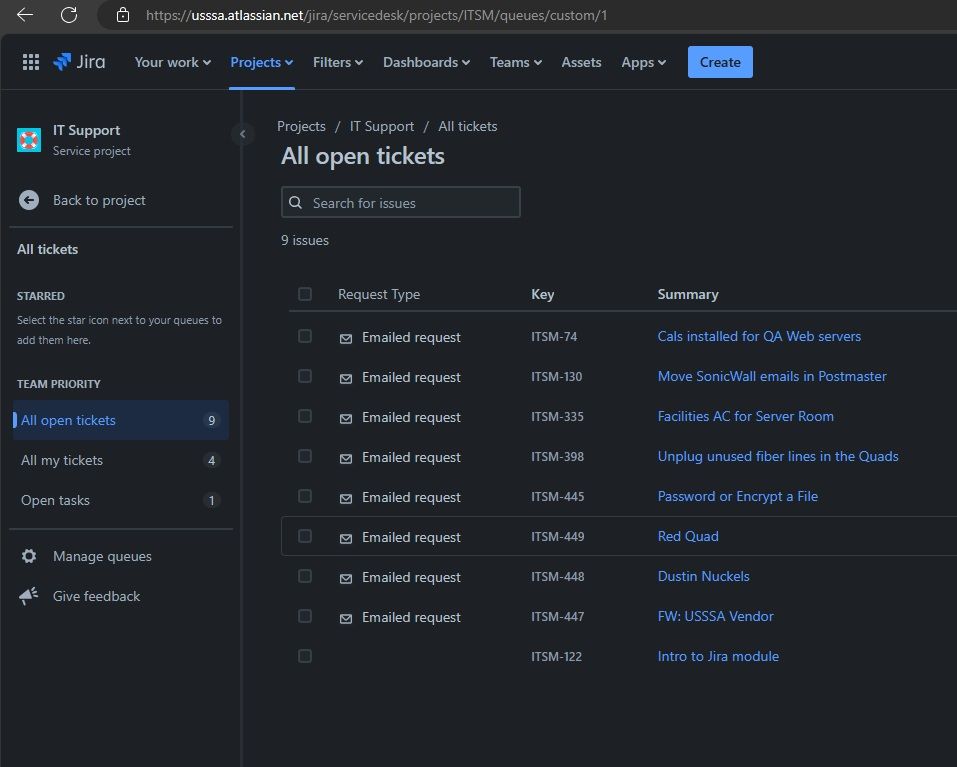Check the box for ITSM-74
The image size is (957, 767).
(x=305, y=336)
